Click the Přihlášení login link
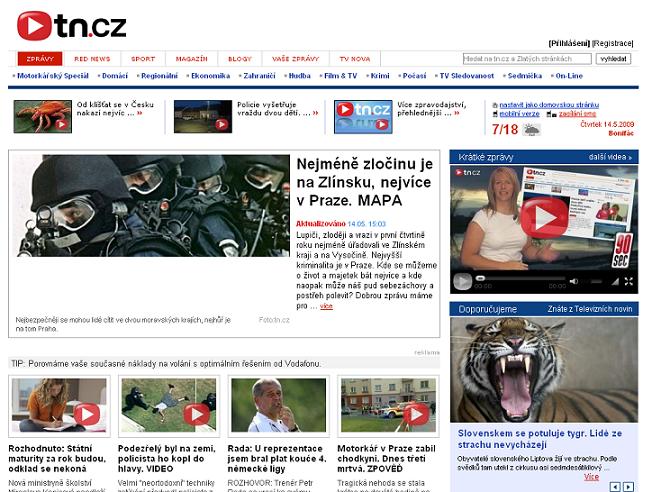Screen dimensions: 652x492 569,44
